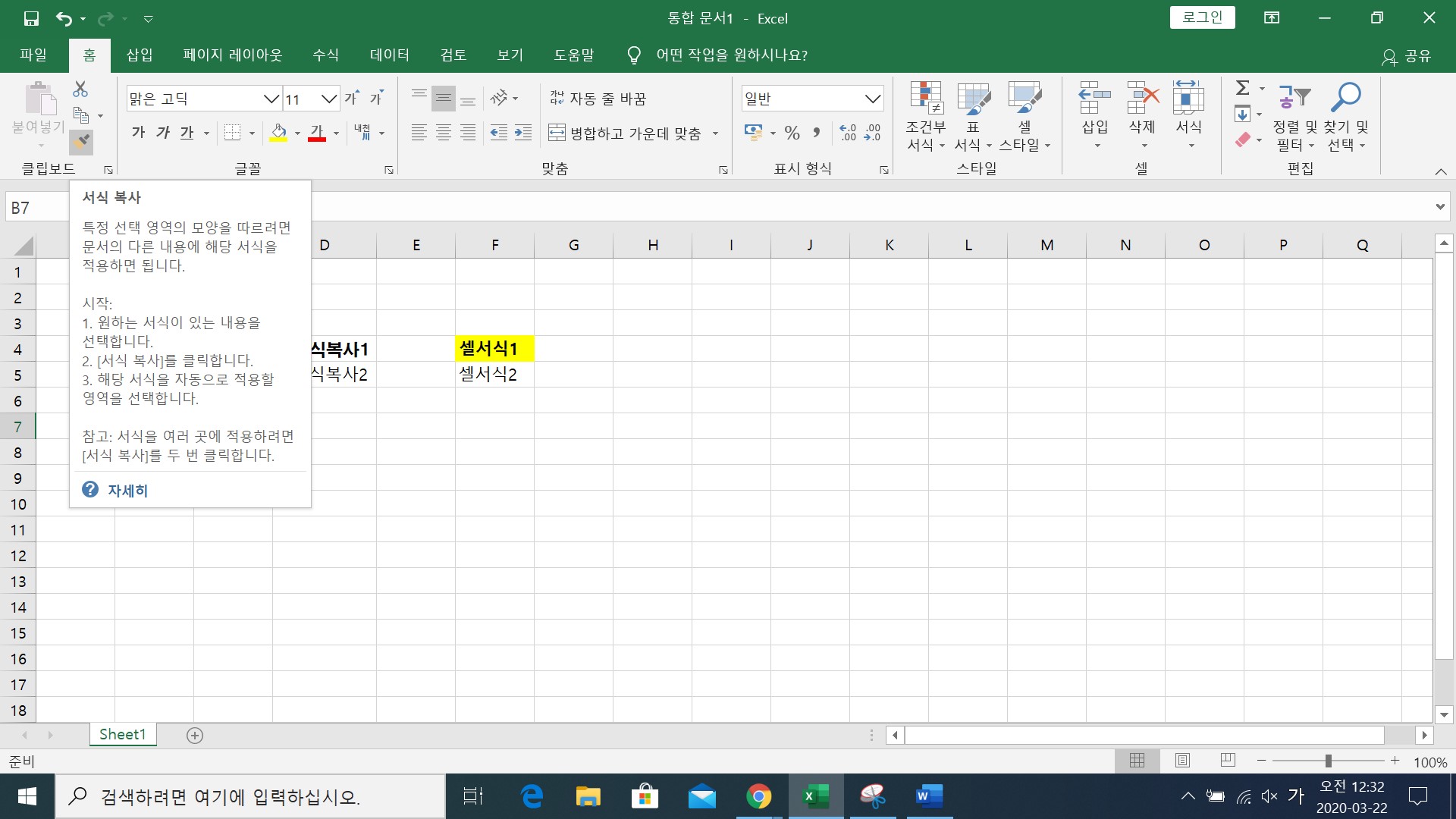Click the comma style icon
Screen dimensions: 1456x819
pyautogui.click(x=816, y=133)
